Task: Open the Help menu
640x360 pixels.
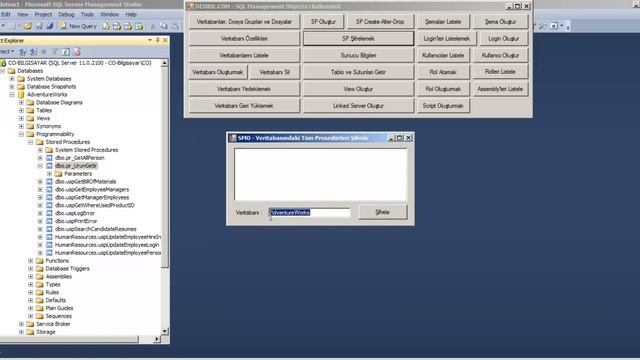Action: [131, 14]
